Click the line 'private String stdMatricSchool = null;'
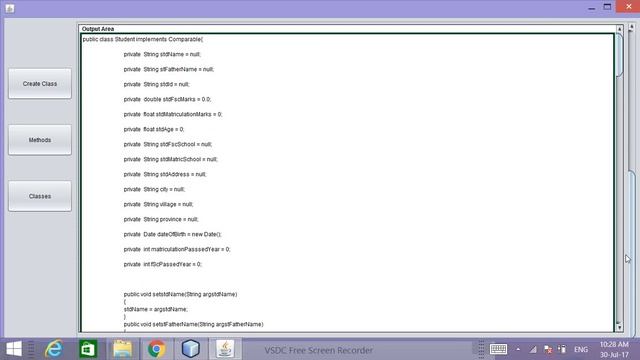640x360 pixels. tap(171, 159)
